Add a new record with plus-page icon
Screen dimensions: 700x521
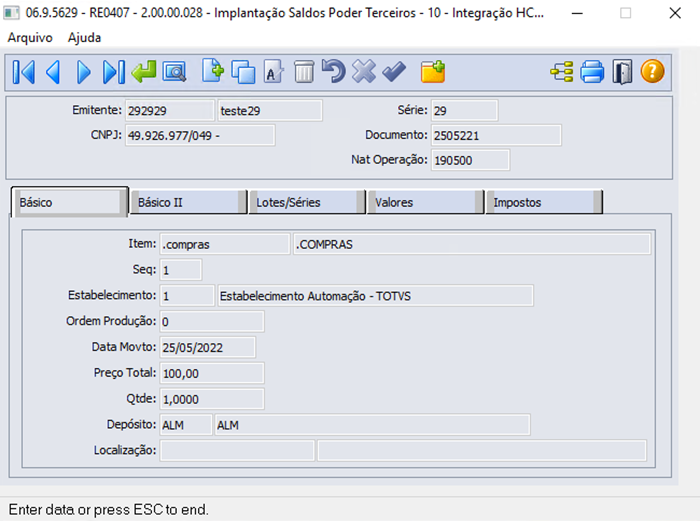(212, 71)
